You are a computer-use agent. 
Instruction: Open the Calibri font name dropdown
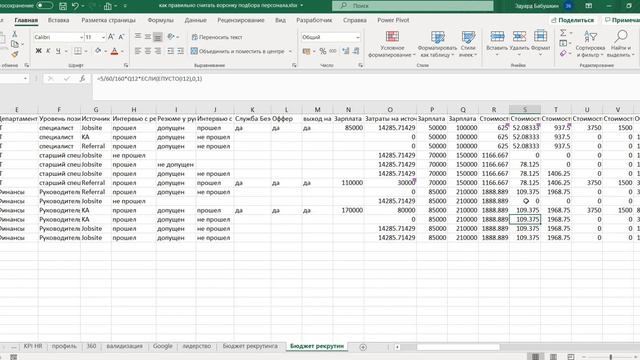[x=81, y=37]
